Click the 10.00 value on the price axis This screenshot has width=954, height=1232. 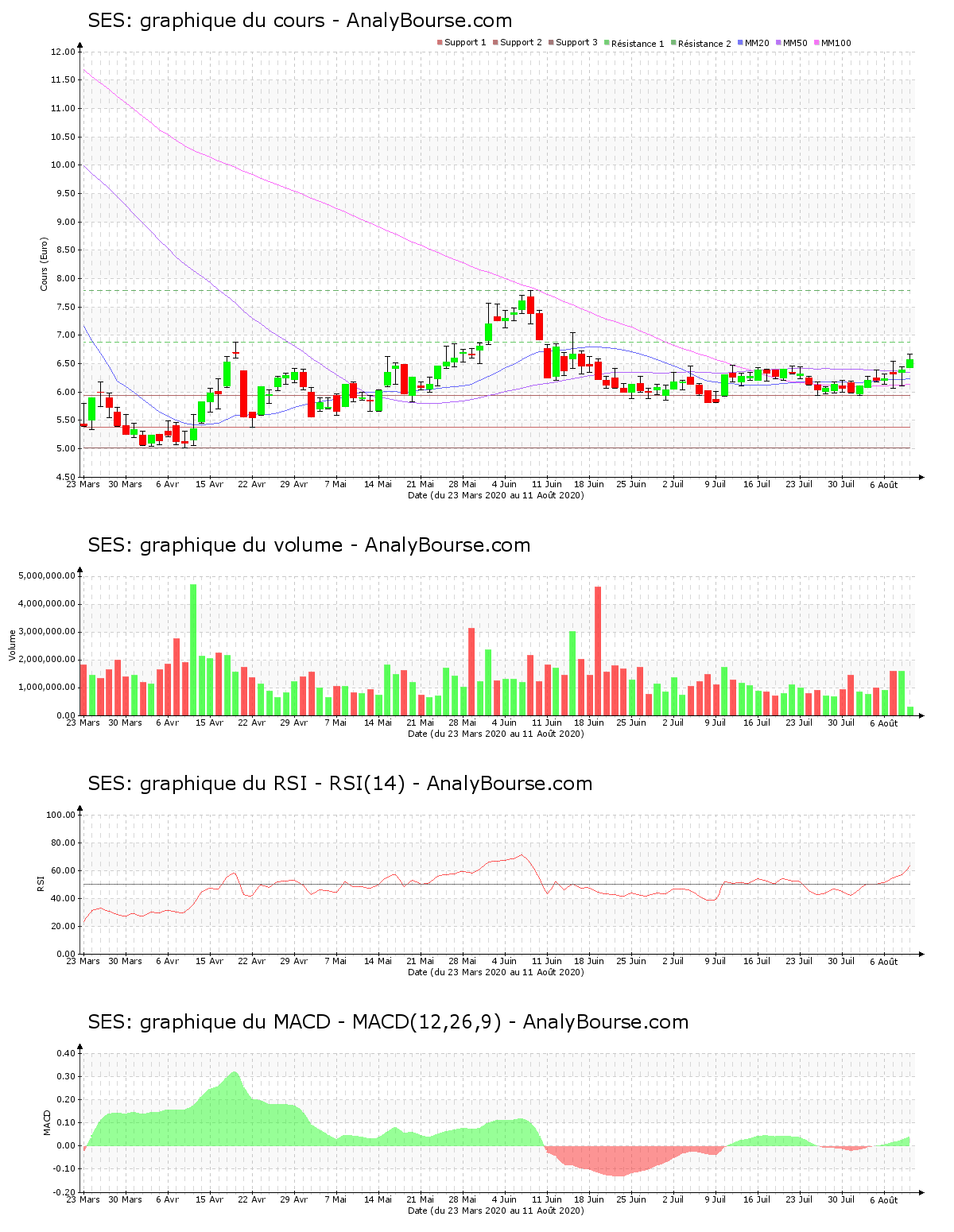pos(63,165)
